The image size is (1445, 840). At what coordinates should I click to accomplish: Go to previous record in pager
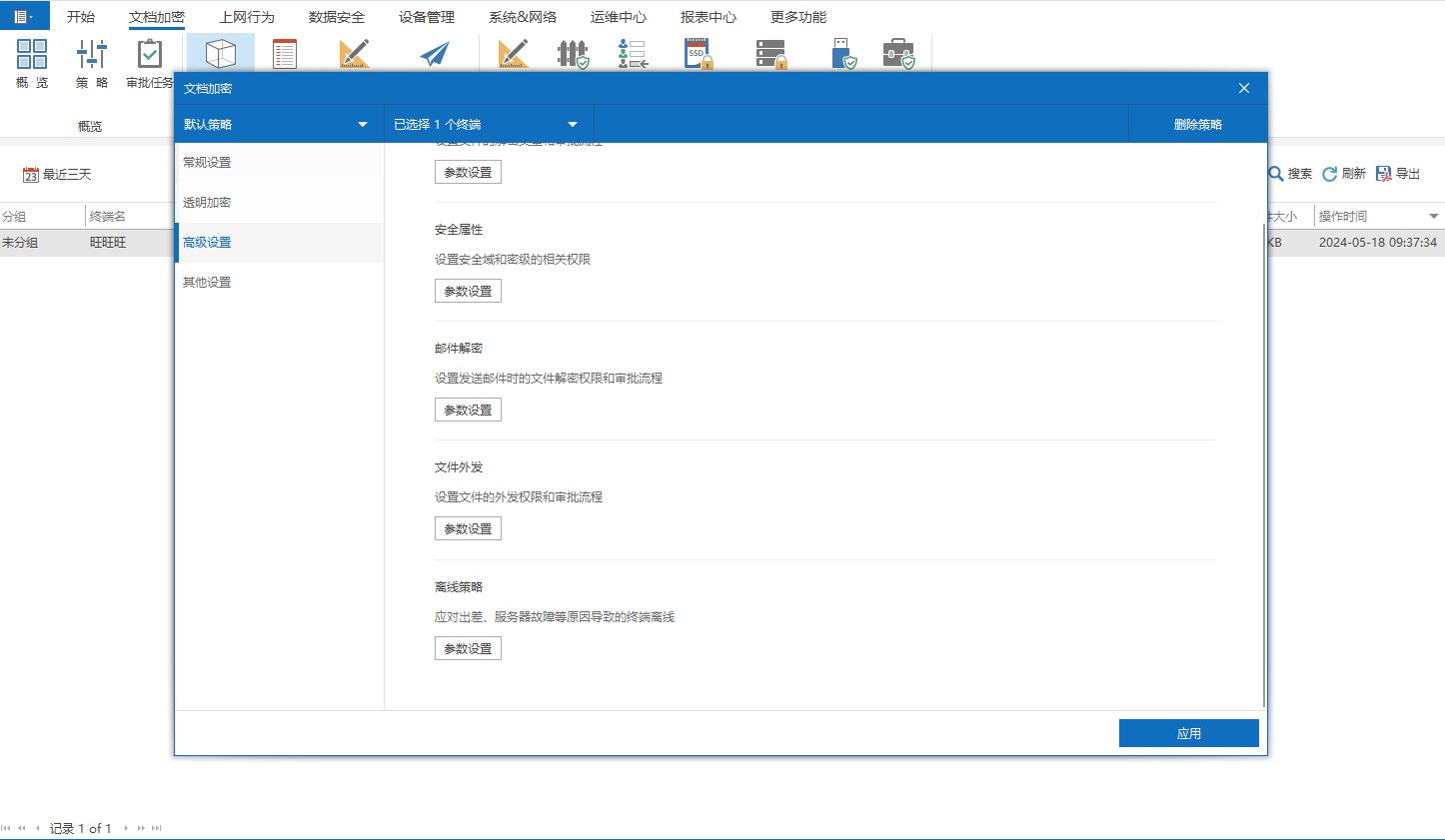pyautogui.click(x=38, y=828)
